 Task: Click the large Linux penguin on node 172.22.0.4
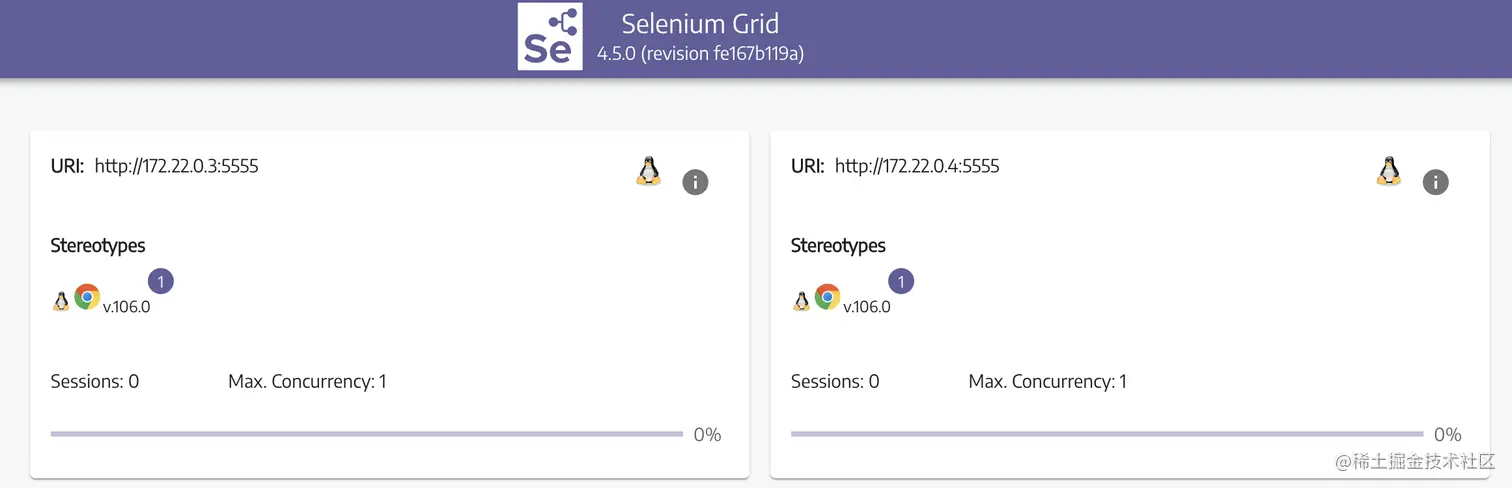1388,171
